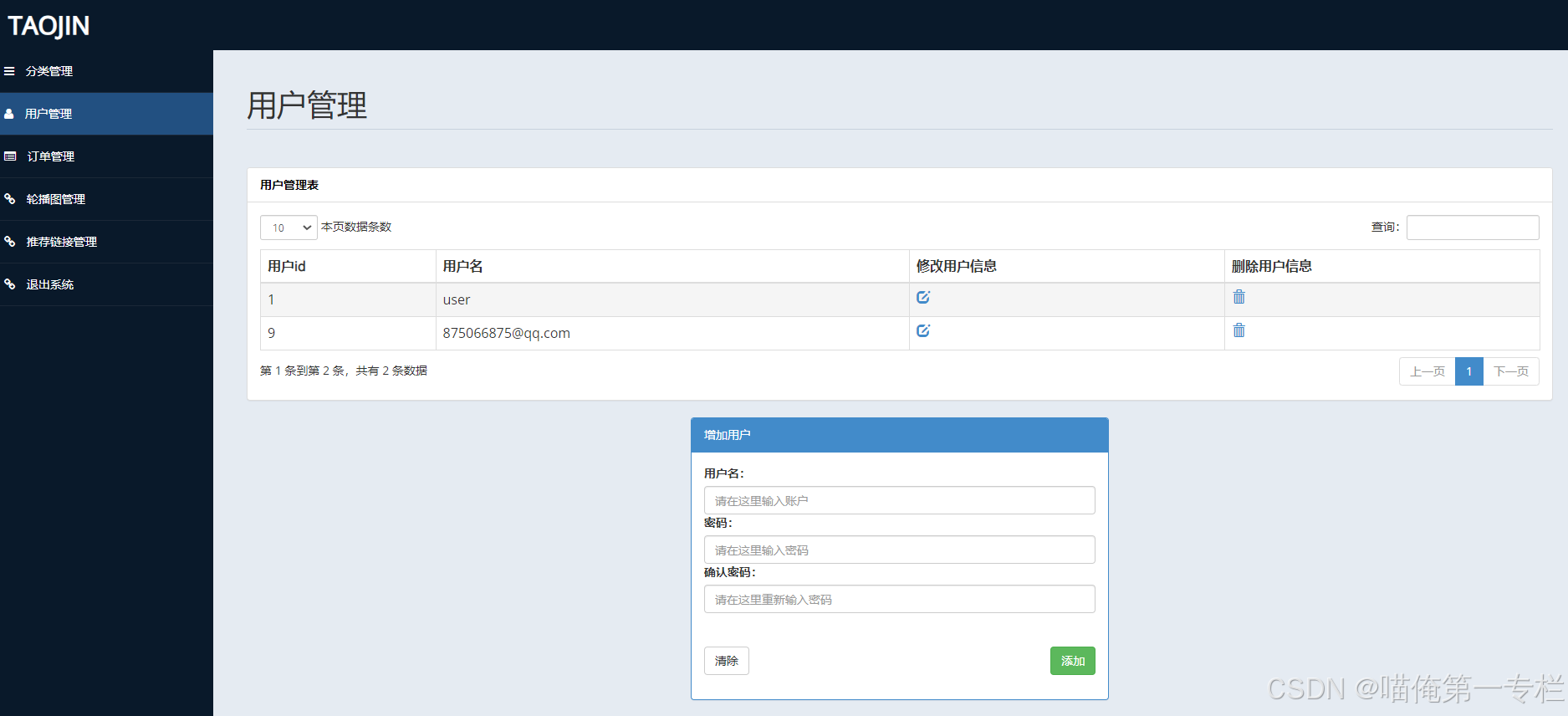Click the user id cell showing 1
This screenshot has height=716, width=1568.
pyautogui.click(x=348, y=299)
